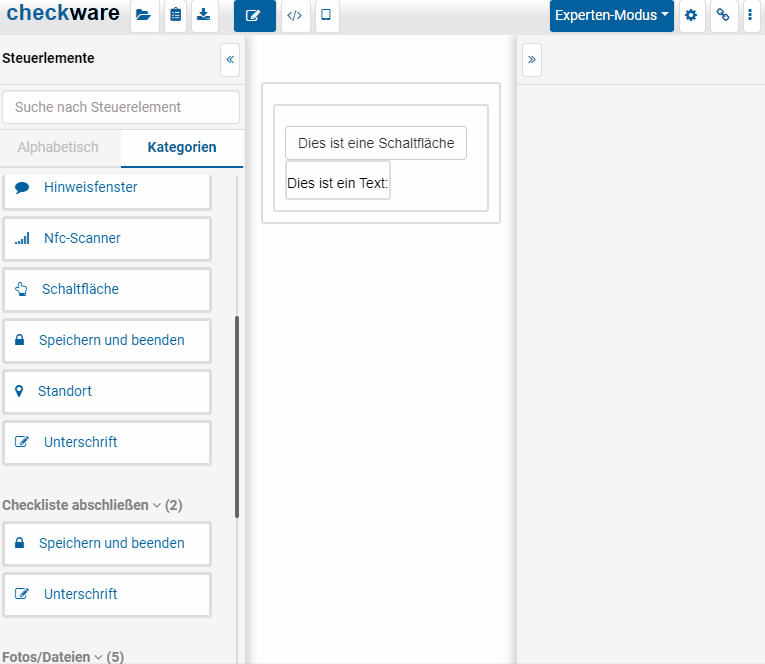This screenshot has width=765, height=664.
Task: Click the Suche nach Steuerelement search field
Action: [121, 107]
